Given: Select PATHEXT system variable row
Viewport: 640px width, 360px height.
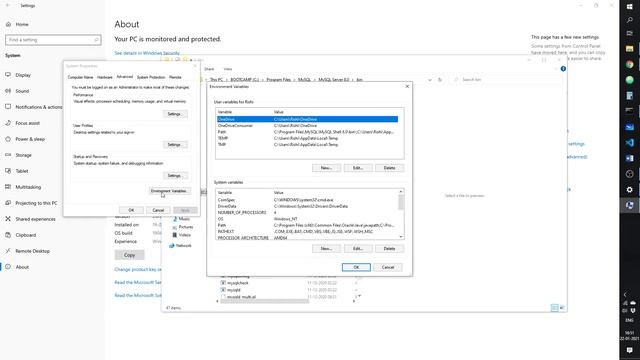Looking at the screenshot, I should tap(307, 231).
